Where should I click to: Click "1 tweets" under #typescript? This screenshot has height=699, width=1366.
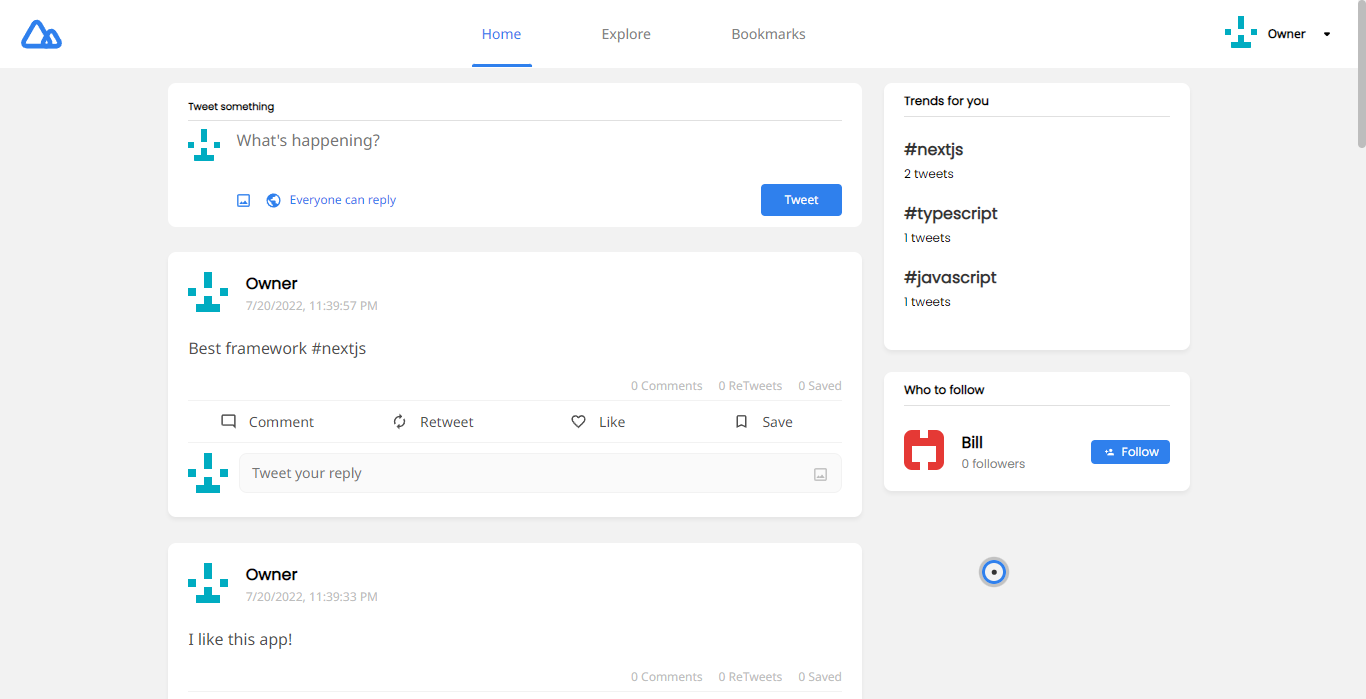(927, 238)
